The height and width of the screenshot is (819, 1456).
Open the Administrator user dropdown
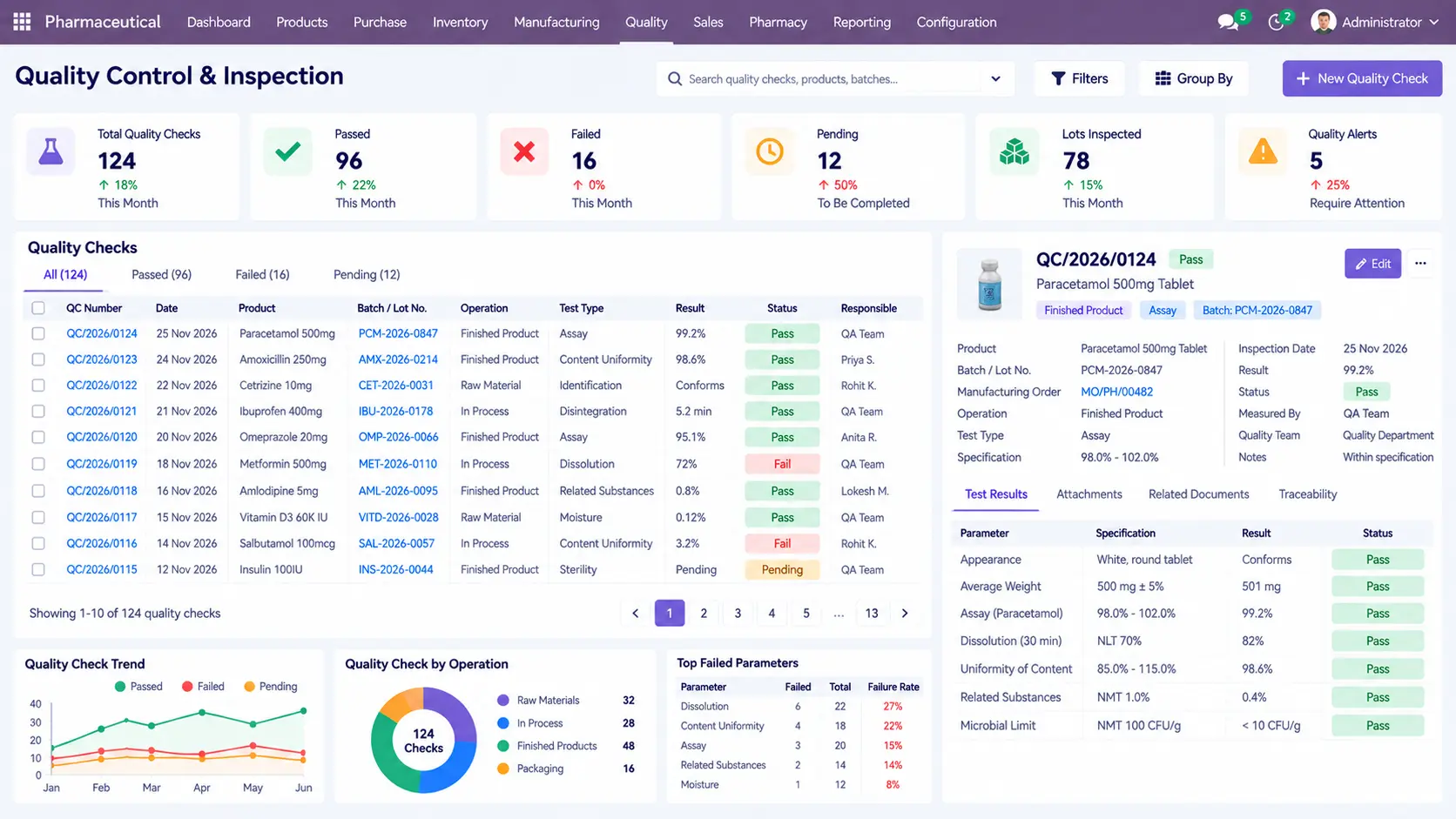pyautogui.click(x=1390, y=23)
